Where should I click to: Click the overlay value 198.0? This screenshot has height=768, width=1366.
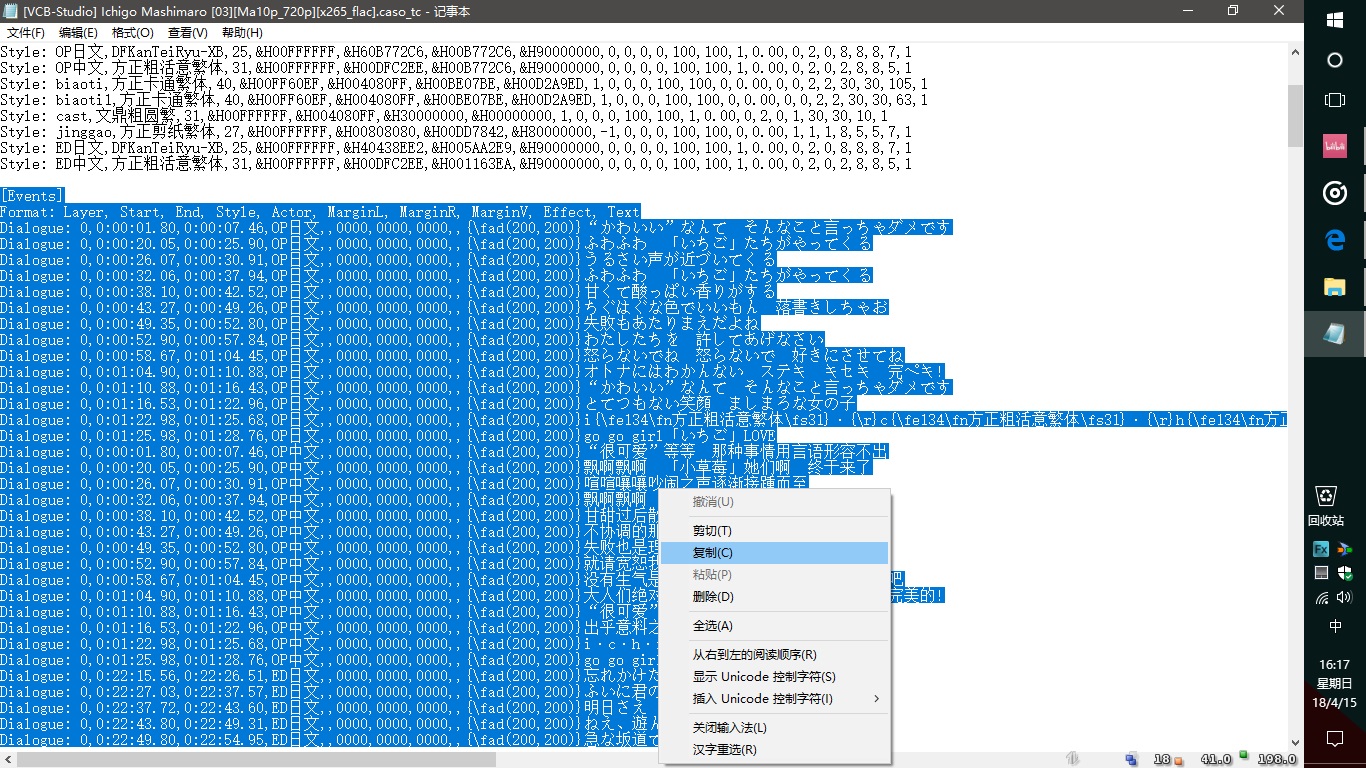[1276, 759]
